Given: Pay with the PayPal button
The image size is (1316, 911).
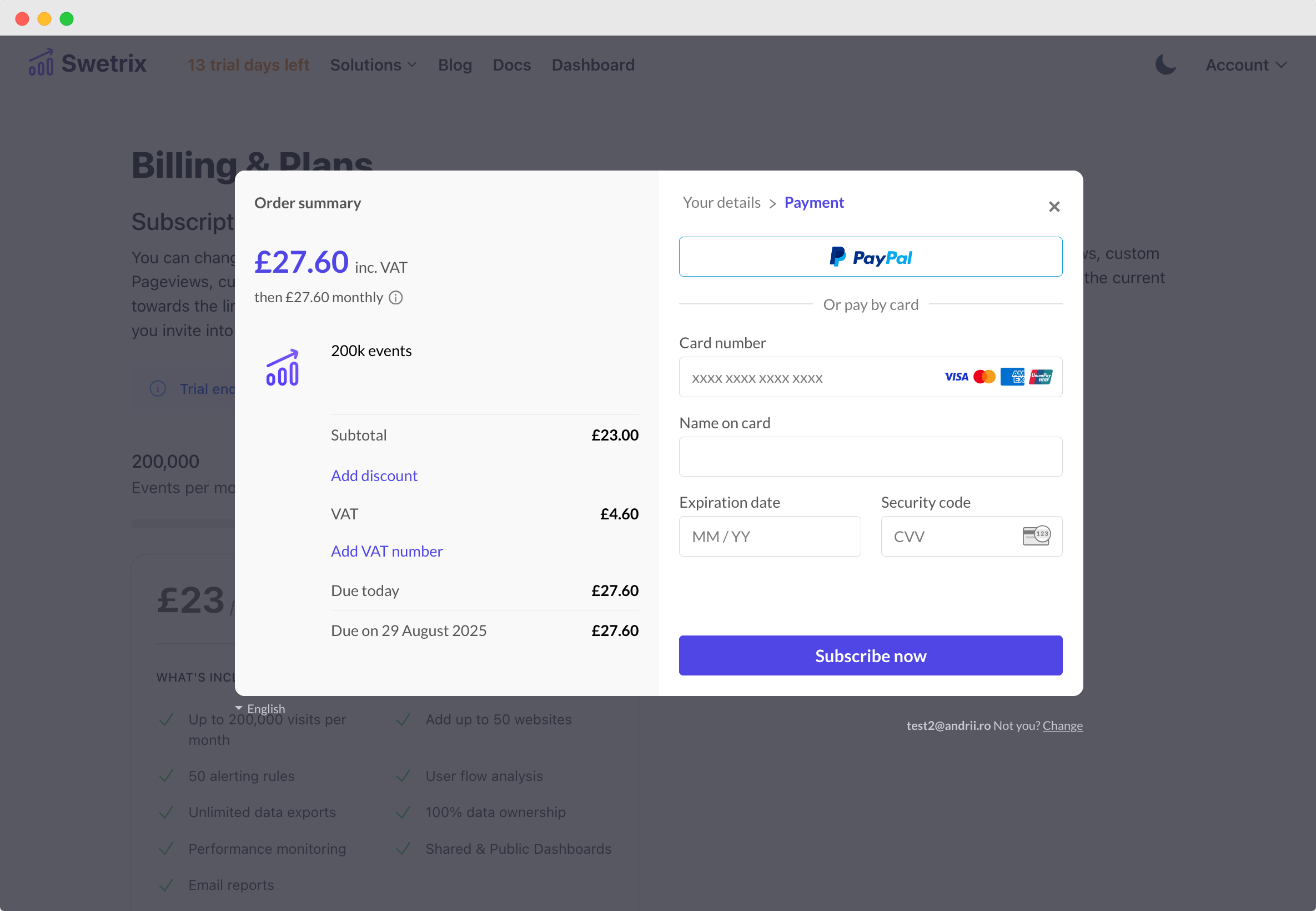Looking at the screenshot, I should tap(870, 257).
